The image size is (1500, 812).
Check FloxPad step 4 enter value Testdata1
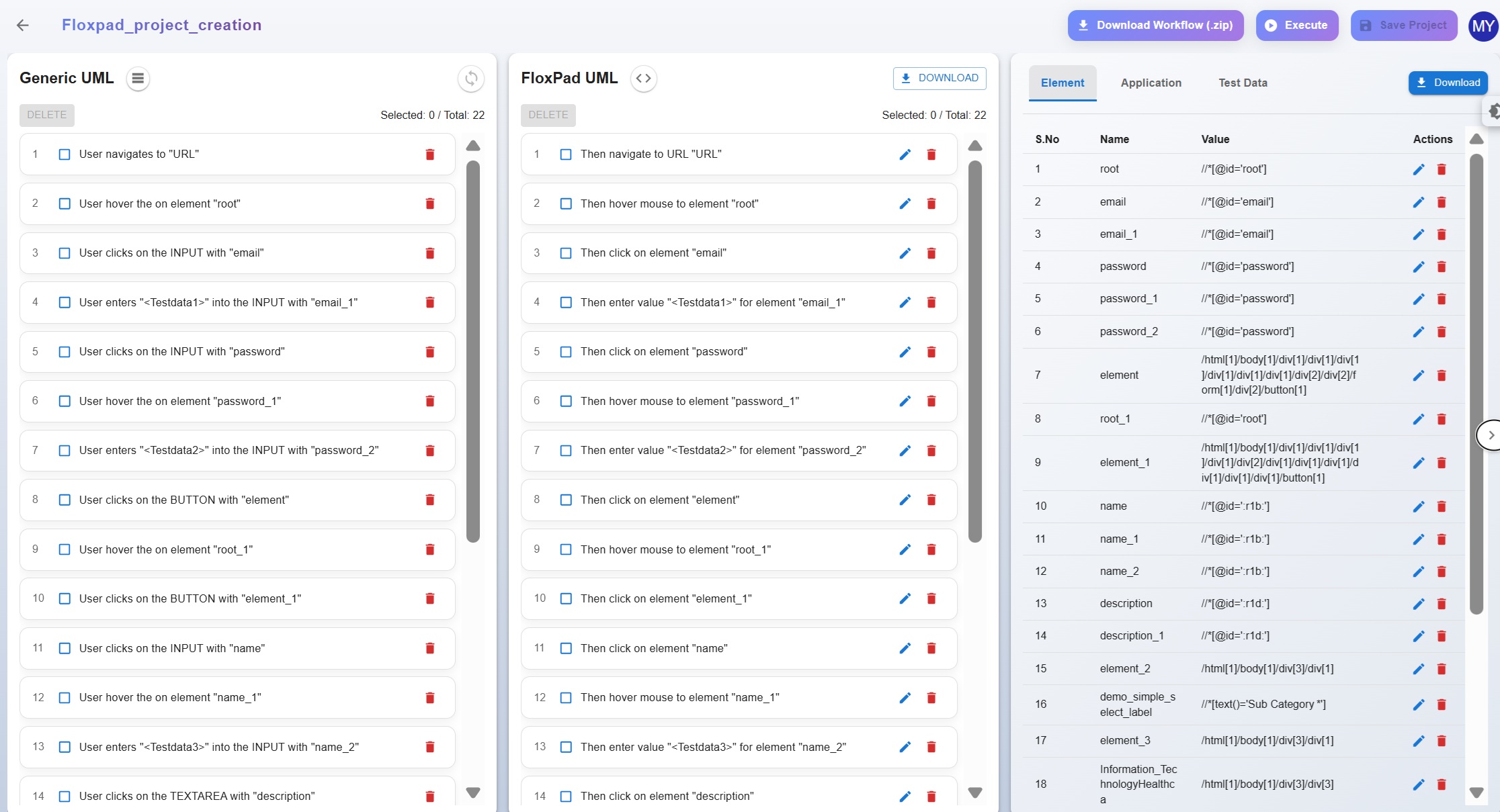click(566, 302)
